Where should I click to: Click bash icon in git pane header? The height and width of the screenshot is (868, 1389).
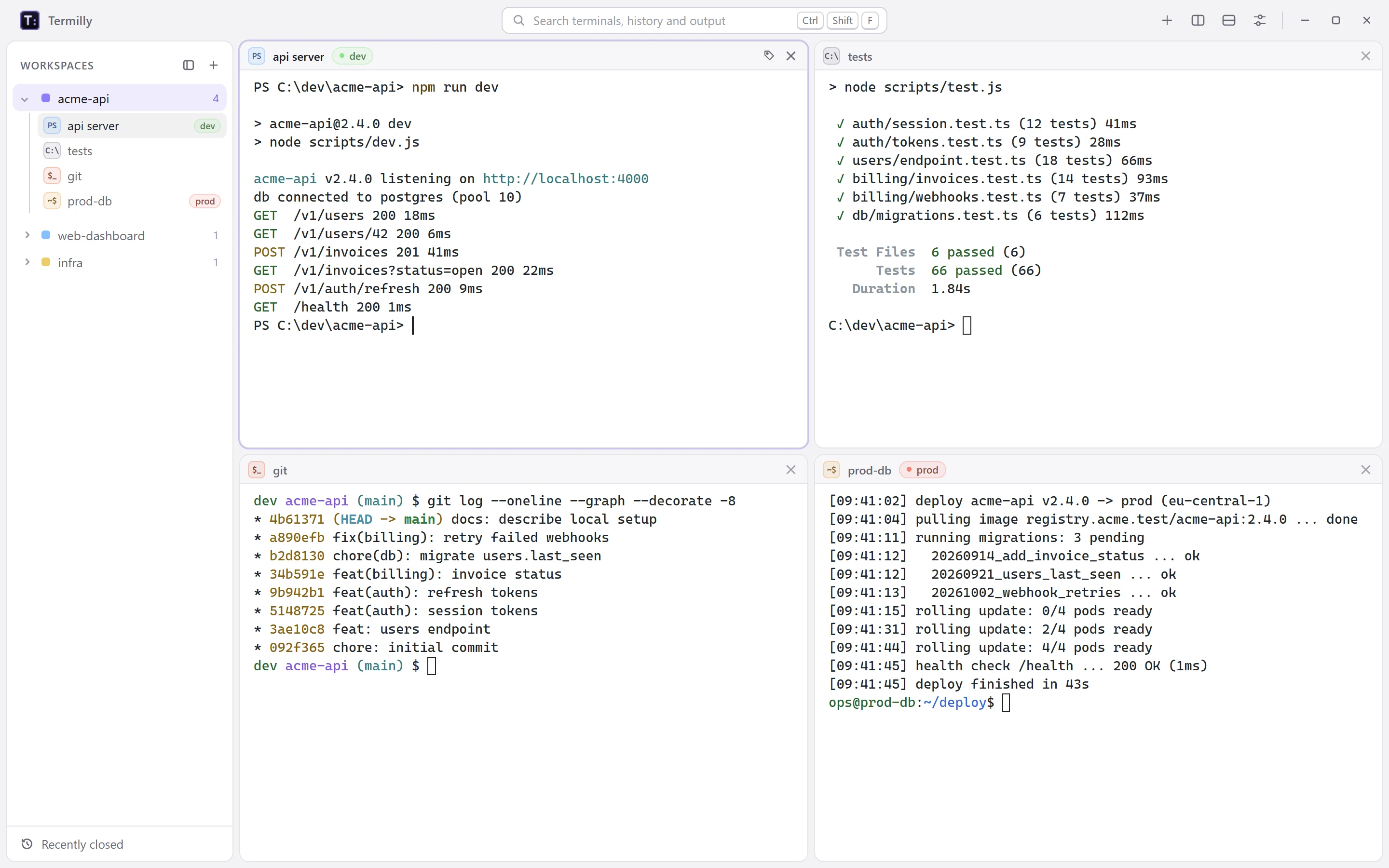pos(257,470)
